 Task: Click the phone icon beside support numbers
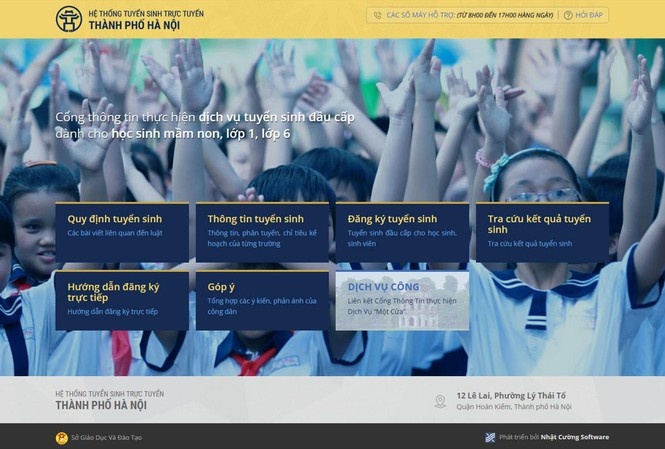(x=377, y=15)
